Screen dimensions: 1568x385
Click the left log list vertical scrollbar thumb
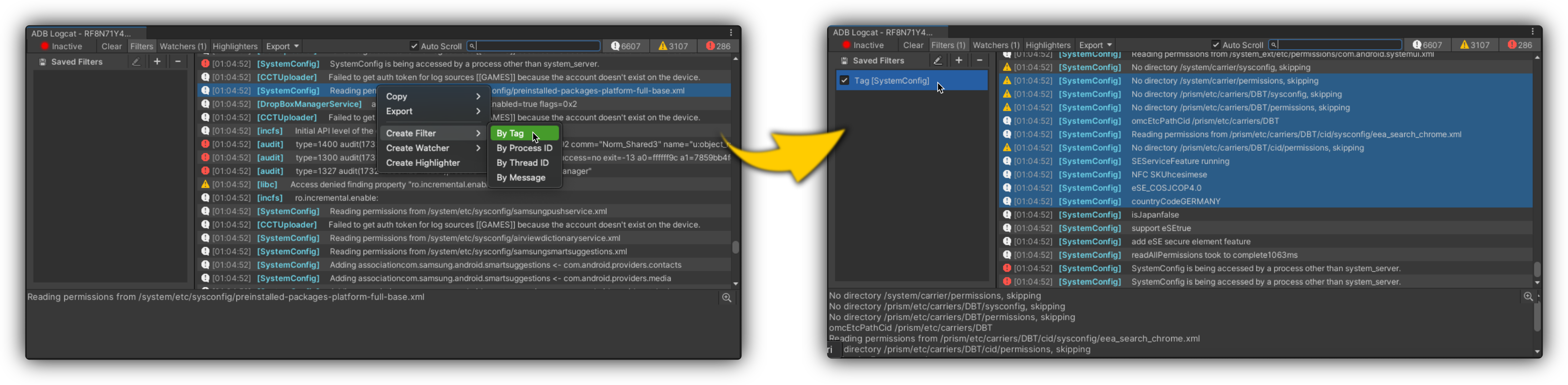pos(736,247)
